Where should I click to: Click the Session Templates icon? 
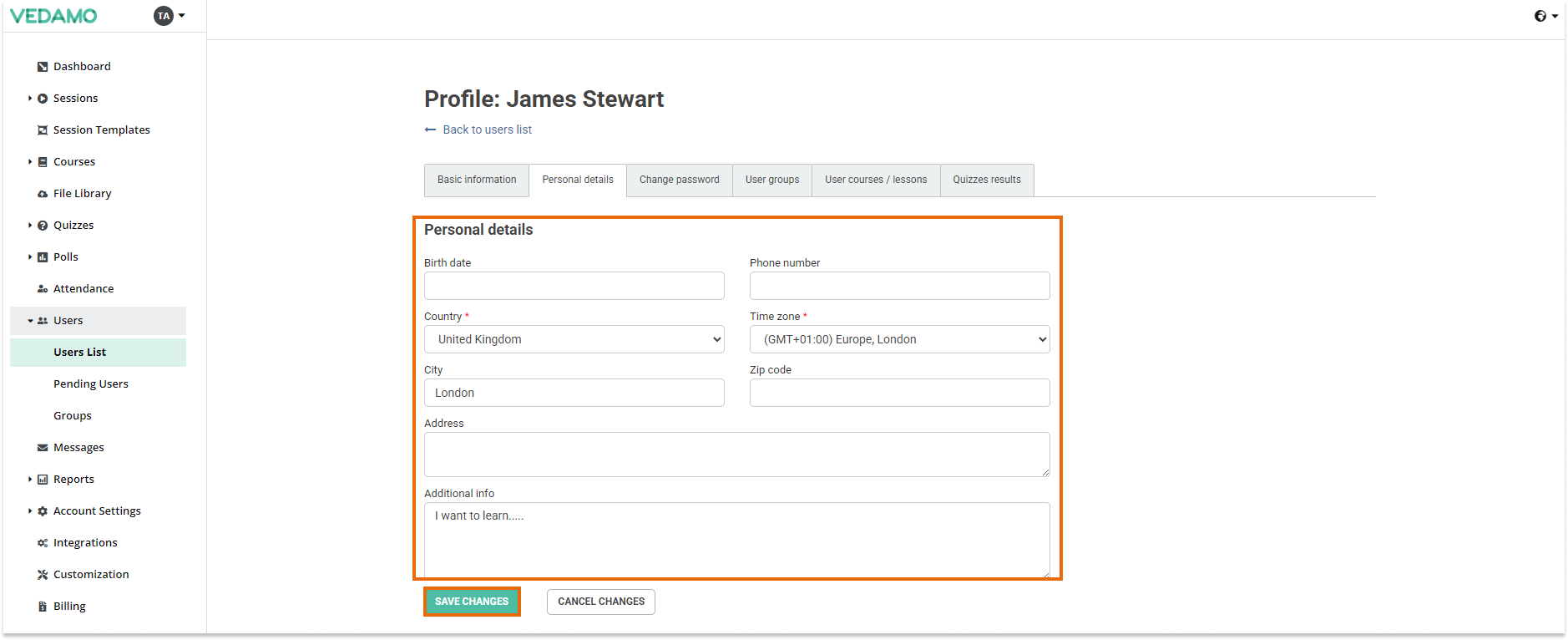(43, 130)
